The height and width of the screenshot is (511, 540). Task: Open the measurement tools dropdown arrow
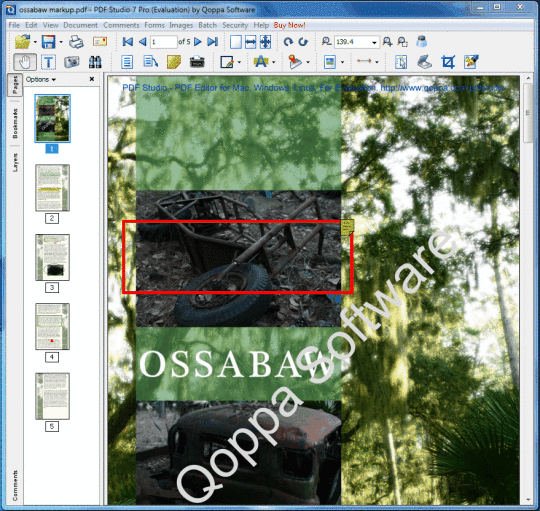(x=377, y=62)
